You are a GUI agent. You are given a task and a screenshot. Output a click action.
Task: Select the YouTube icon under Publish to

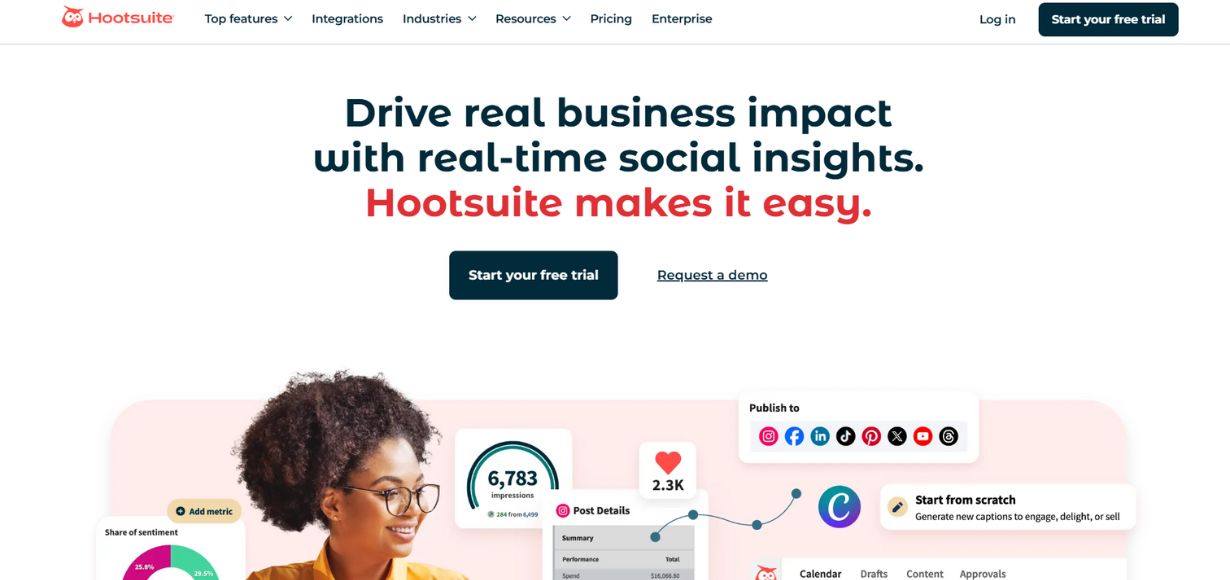923,436
